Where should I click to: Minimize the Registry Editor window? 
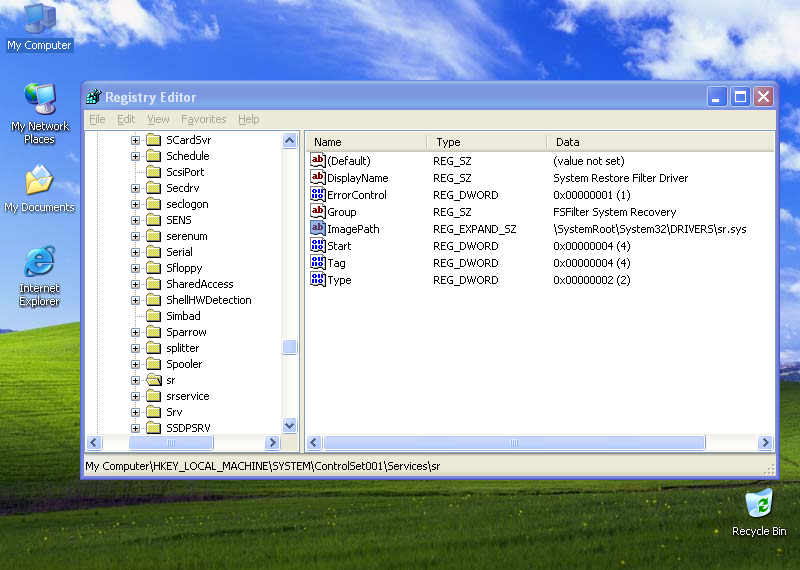[716, 96]
